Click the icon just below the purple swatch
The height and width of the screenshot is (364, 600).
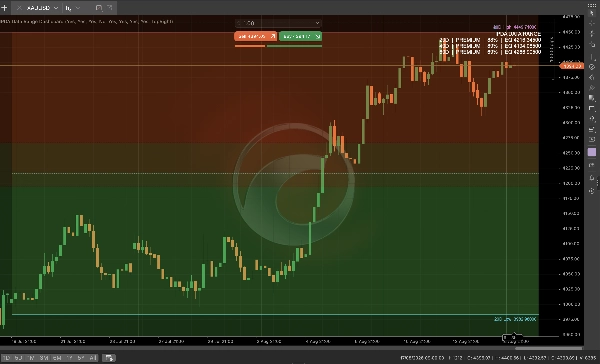pos(592,165)
